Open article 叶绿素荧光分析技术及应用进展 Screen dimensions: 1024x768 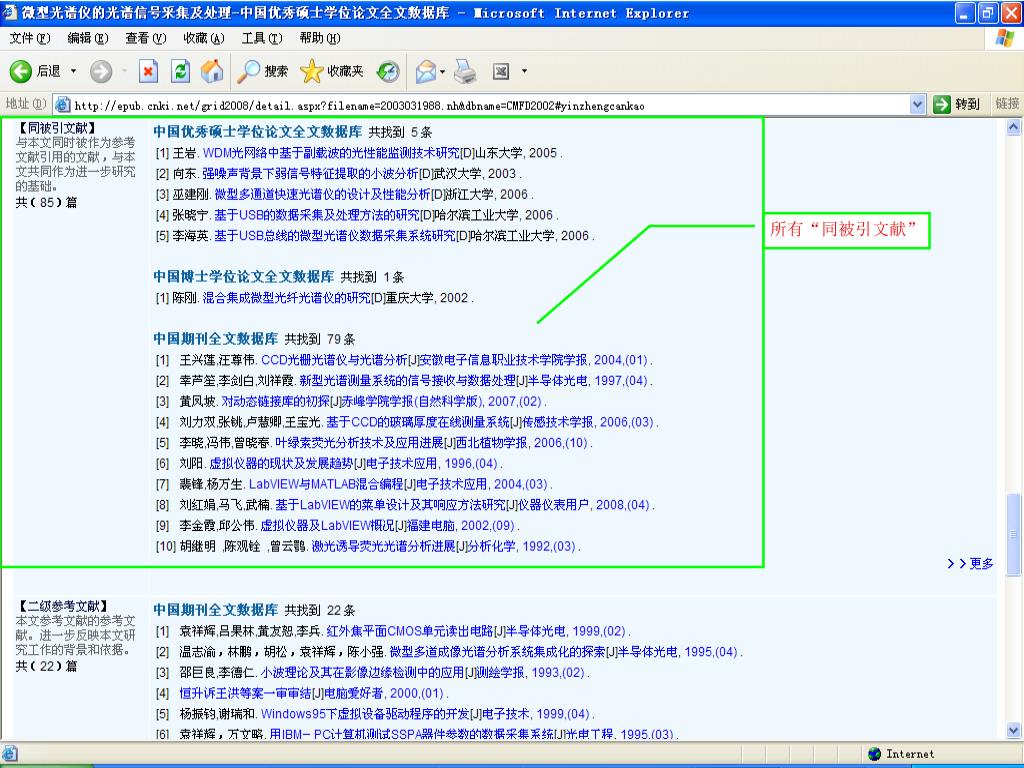[359, 443]
